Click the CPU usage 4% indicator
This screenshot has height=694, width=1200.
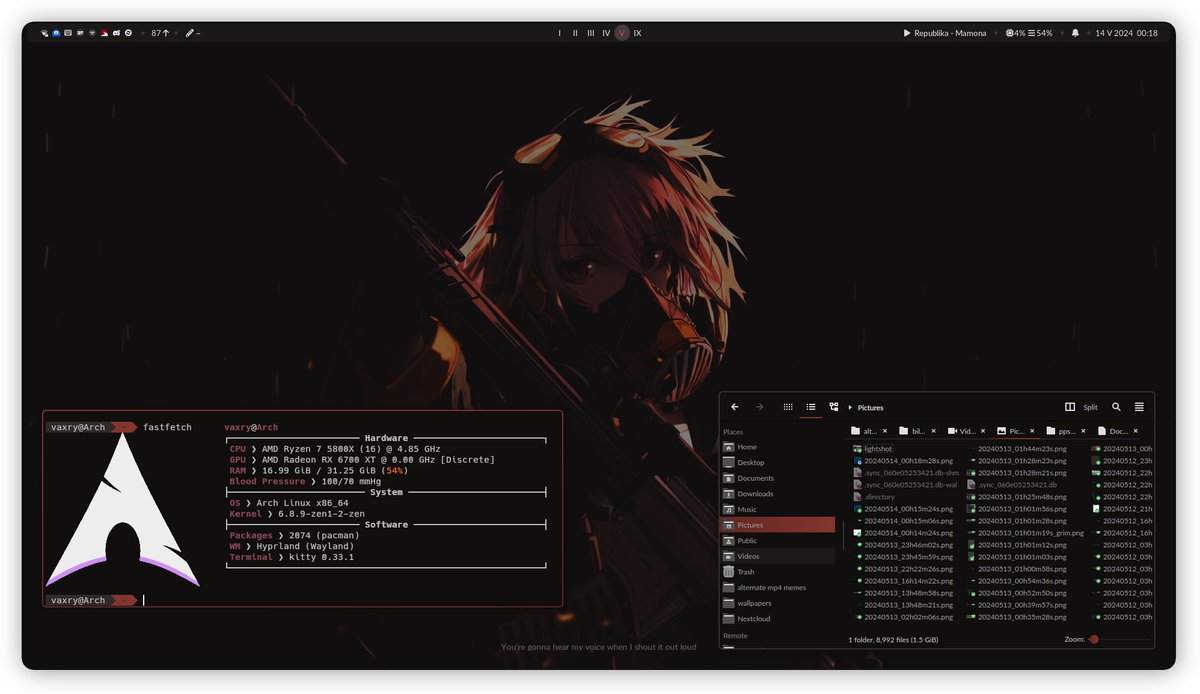1016,33
